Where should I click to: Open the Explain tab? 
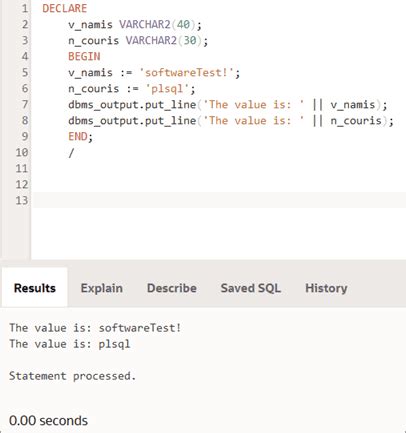pyautogui.click(x=102, y=288)
